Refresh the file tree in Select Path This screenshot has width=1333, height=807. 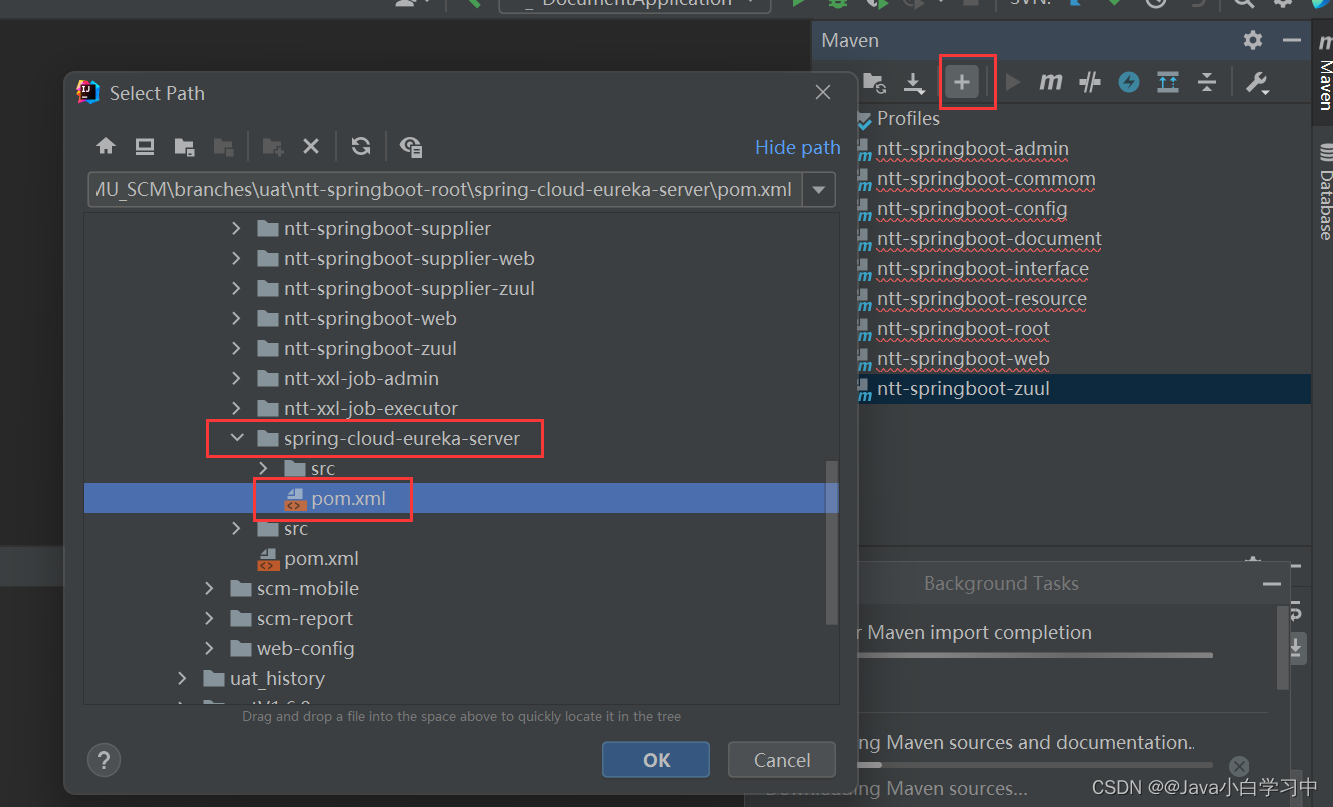tap(361, 147)
